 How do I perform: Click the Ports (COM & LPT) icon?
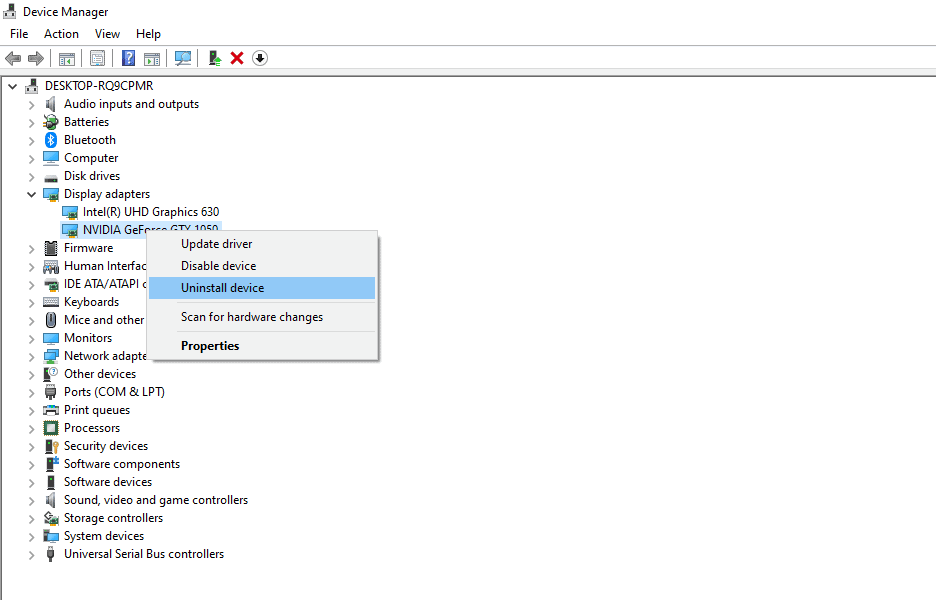[x=51, y=392]
